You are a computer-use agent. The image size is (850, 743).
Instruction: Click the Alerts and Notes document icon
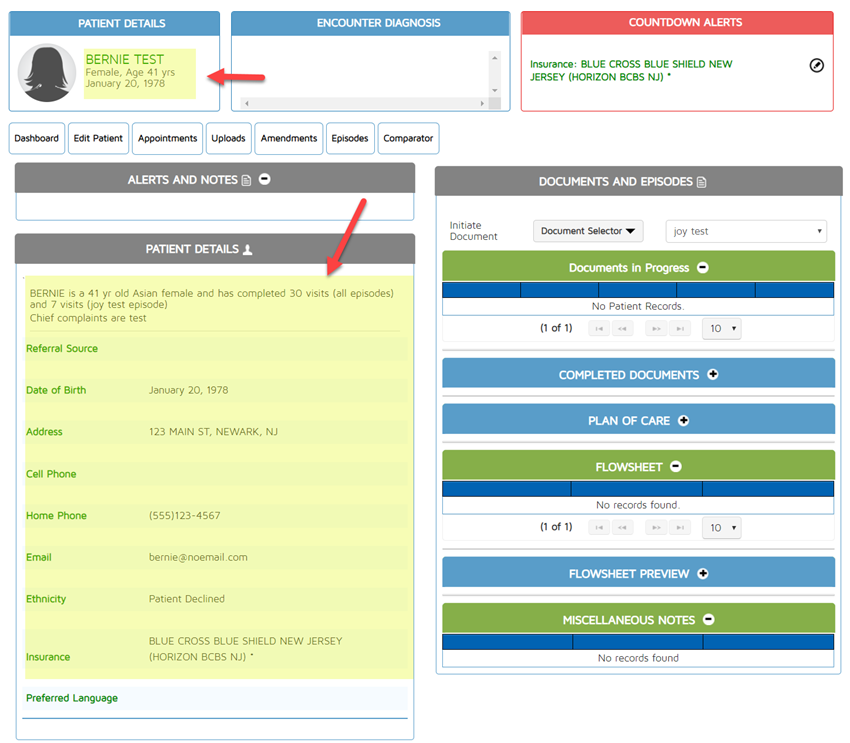246,180
